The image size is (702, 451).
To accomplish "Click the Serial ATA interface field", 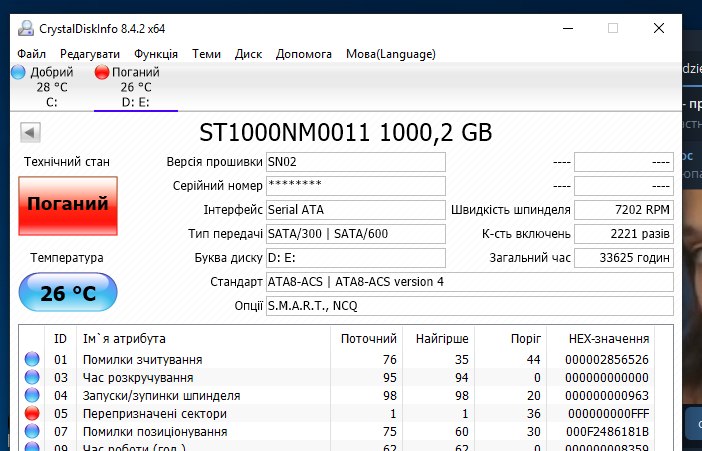I will pos(356,210).
